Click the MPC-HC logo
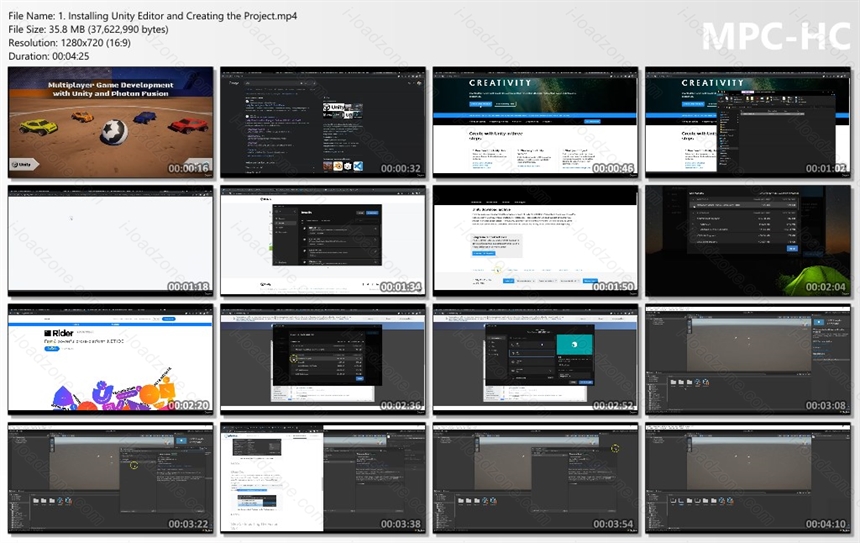Screen dimensions: 860x543 776,36
